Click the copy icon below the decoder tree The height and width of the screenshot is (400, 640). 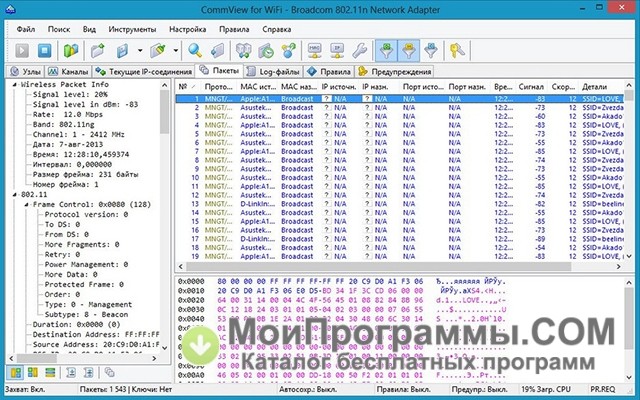coord(109,372)
